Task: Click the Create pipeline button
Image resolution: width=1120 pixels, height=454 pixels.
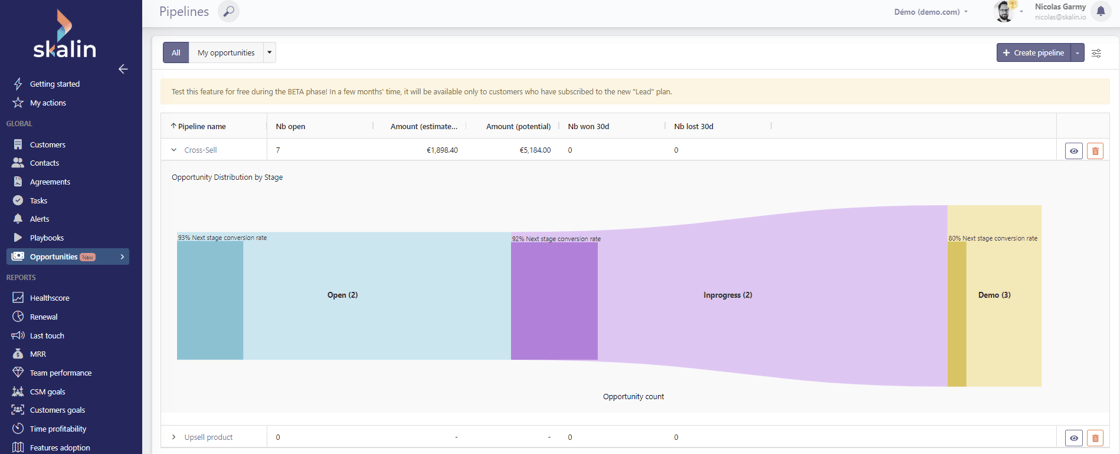Action: click(1033, 53)
